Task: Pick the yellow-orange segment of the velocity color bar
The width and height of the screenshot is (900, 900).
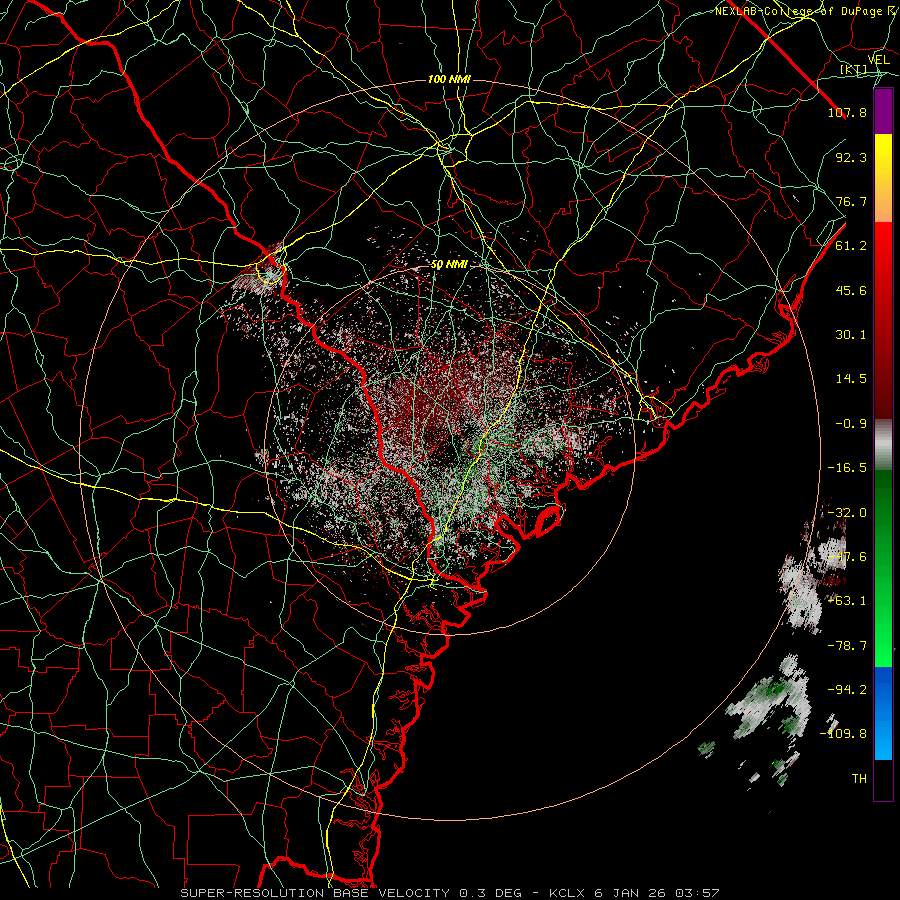Action: point(883,179)
